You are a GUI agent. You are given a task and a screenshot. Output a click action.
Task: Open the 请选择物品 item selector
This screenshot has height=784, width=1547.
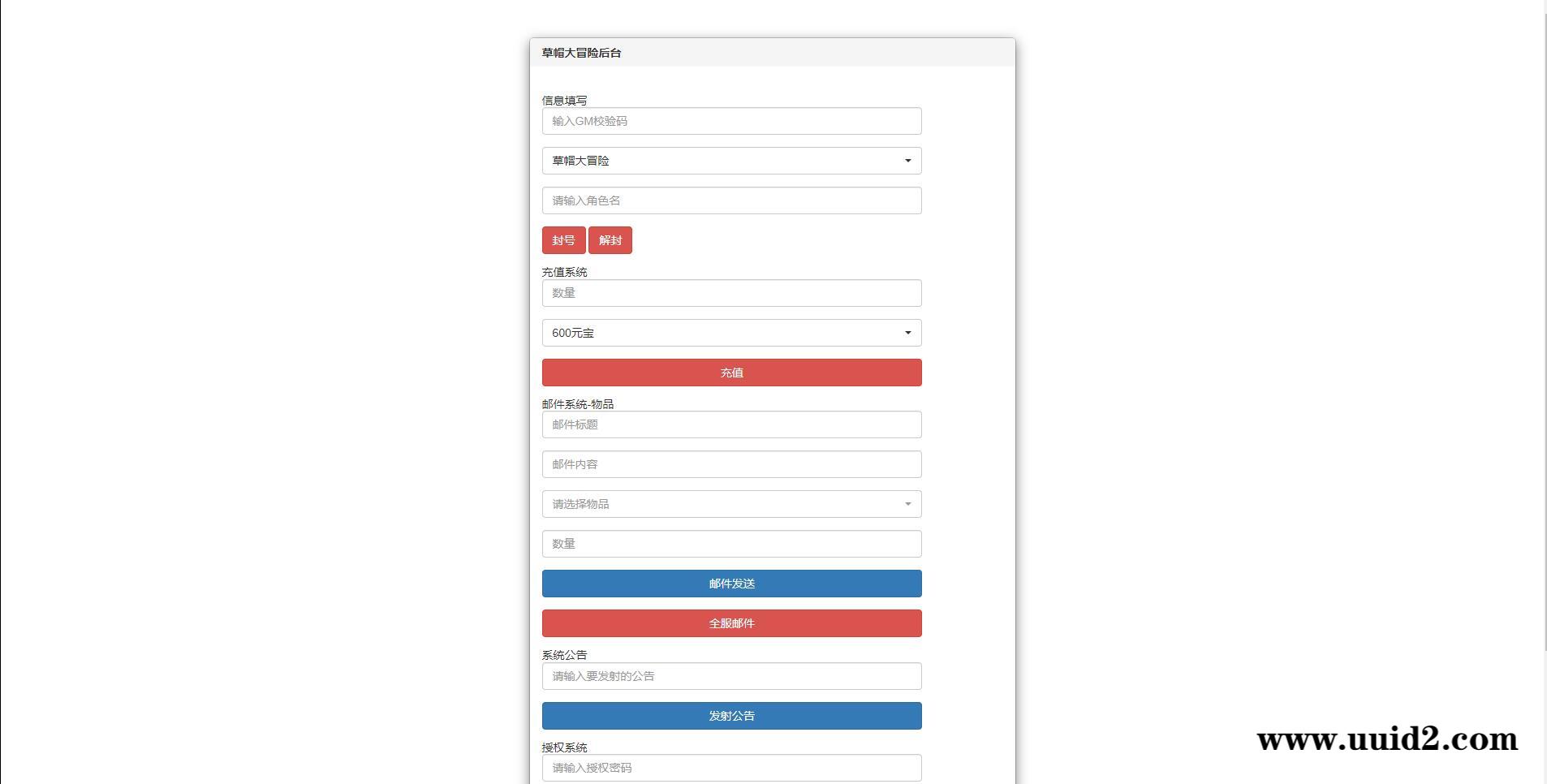pyautogui.click(x=731, y=504)
